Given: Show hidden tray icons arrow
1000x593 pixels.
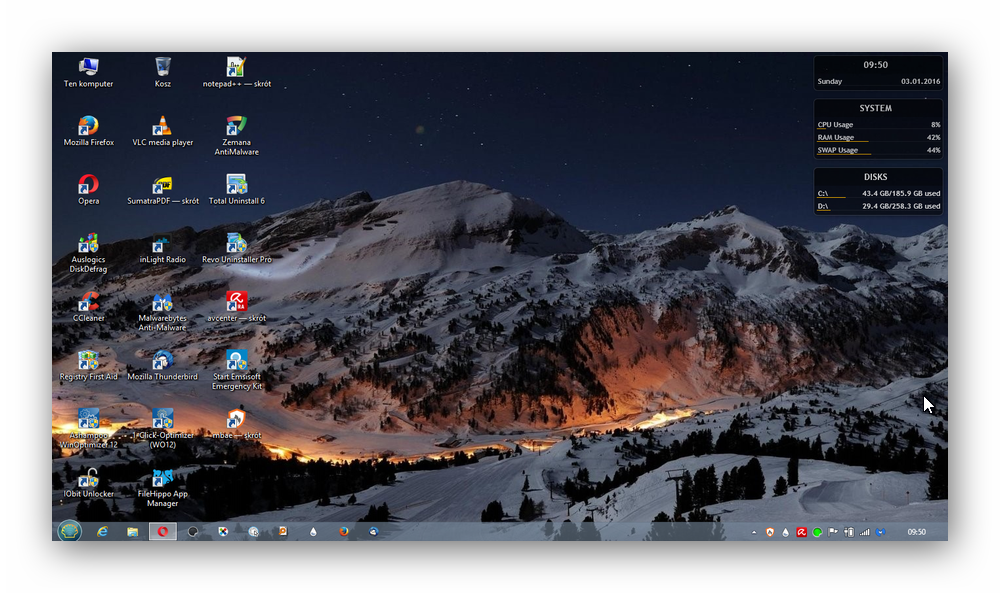Looking at the screenshot, I should 754,532.
